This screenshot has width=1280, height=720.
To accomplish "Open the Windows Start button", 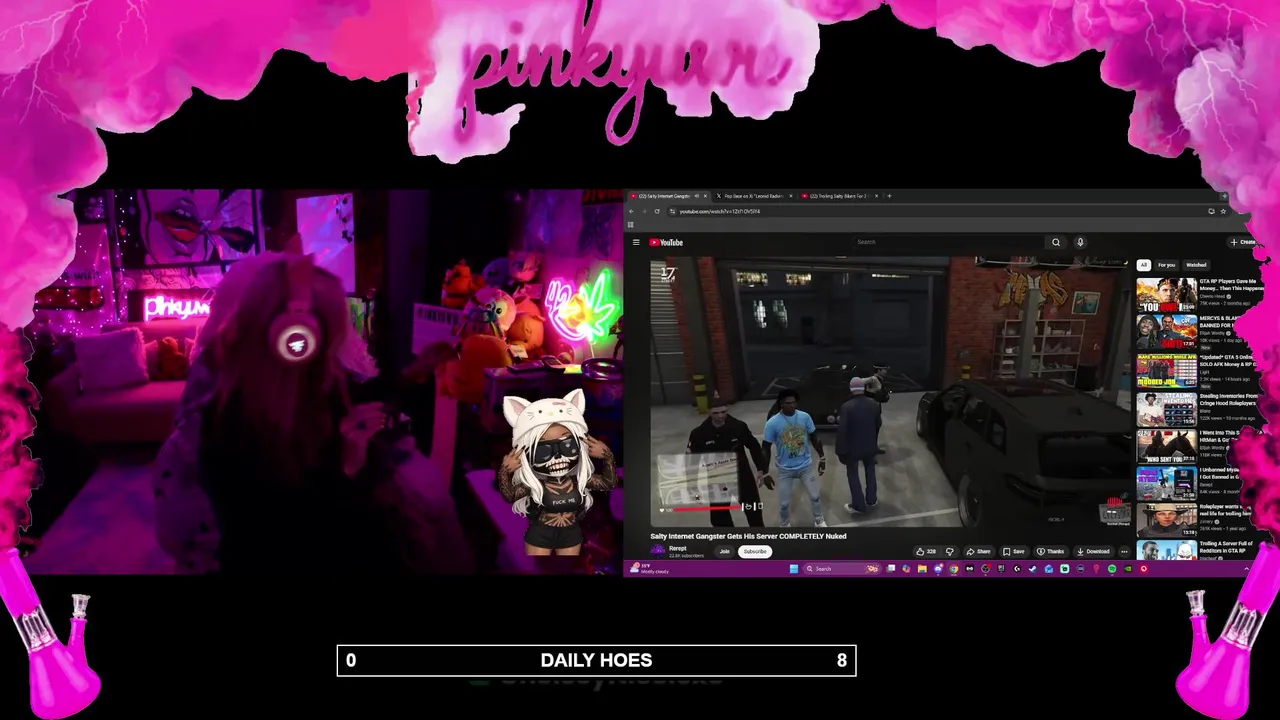I will (x=794, y=569).
